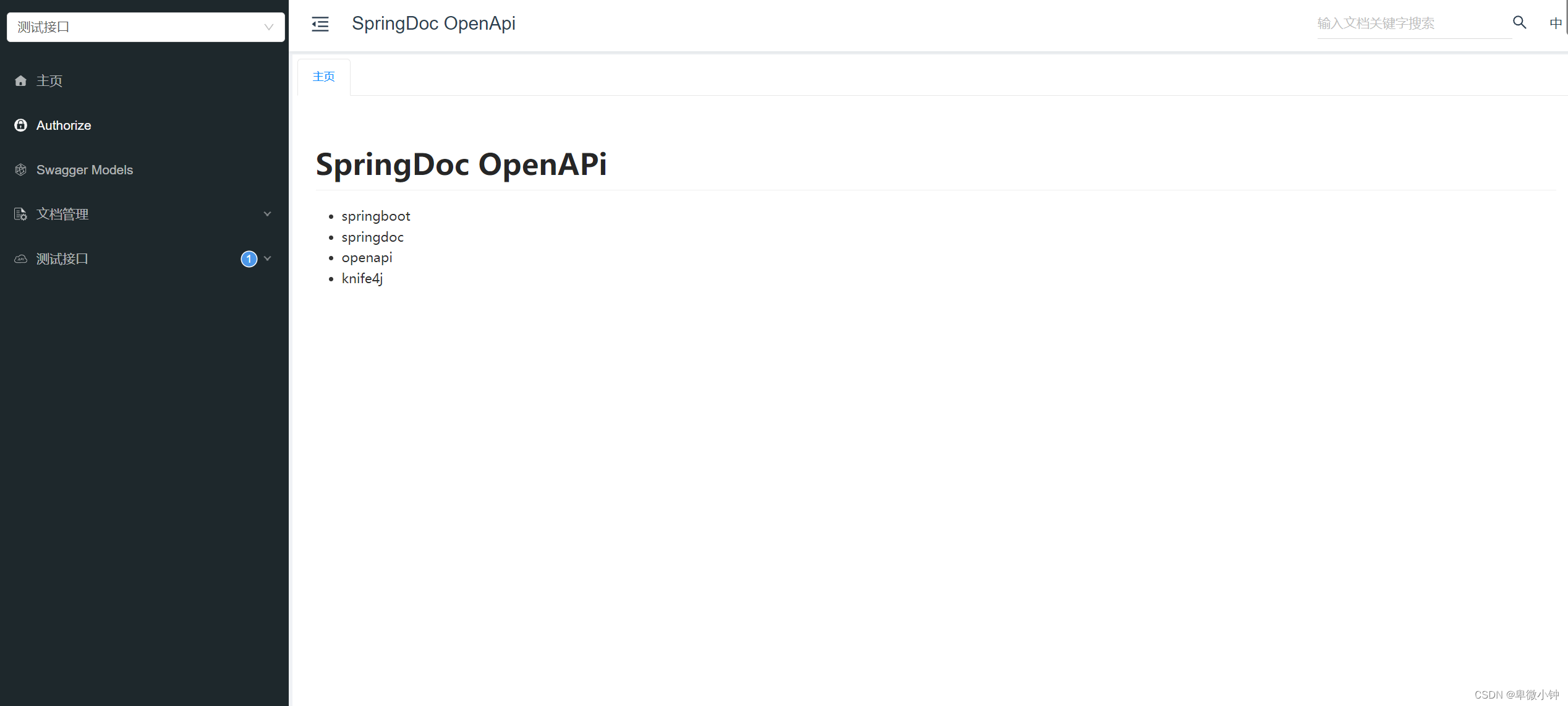
Task: Click the 测试接口 cloud icon
Action: click(21, 259)
